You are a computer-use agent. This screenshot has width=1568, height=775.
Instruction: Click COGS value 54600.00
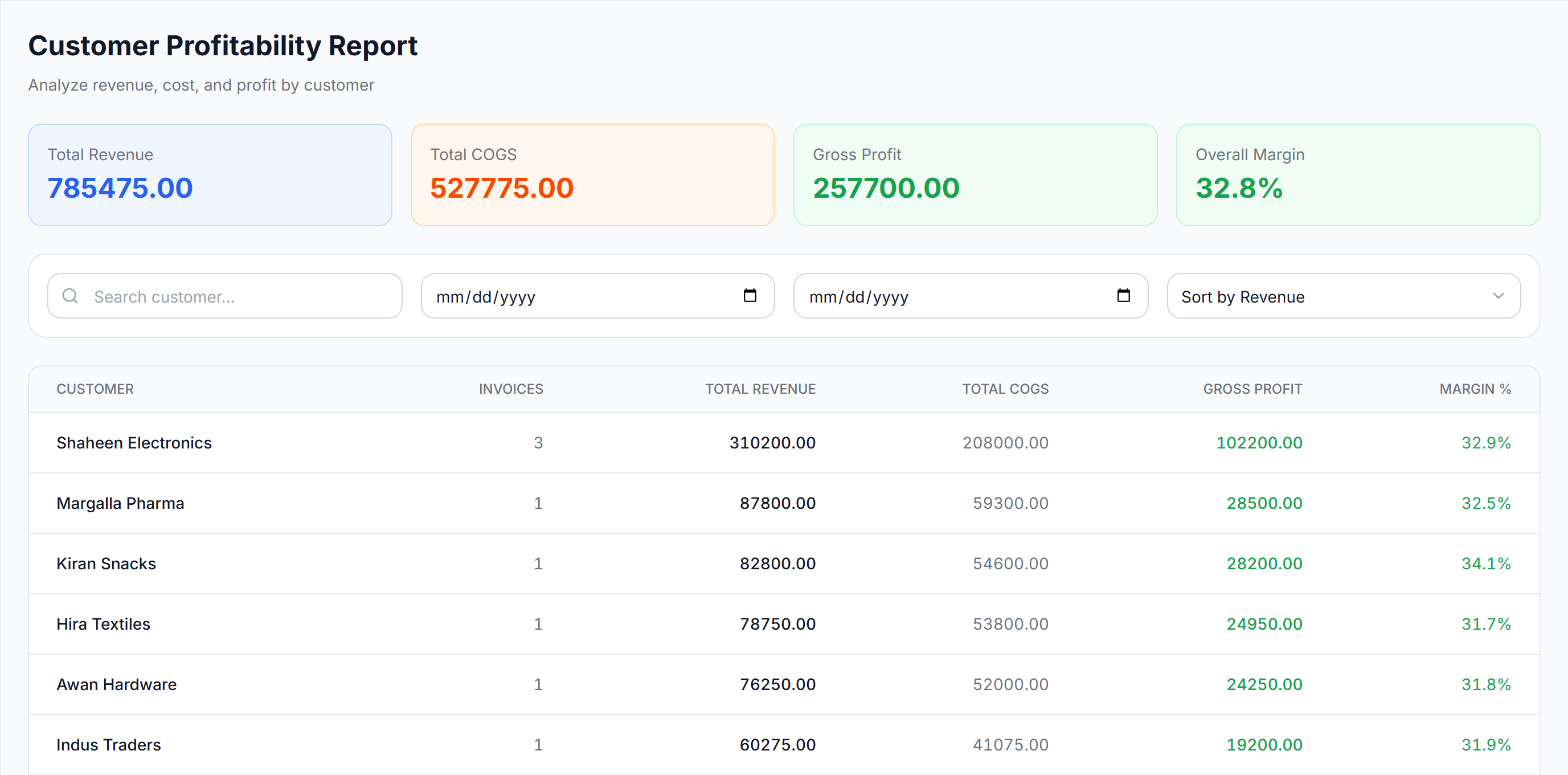click(x=1010, y=564)
